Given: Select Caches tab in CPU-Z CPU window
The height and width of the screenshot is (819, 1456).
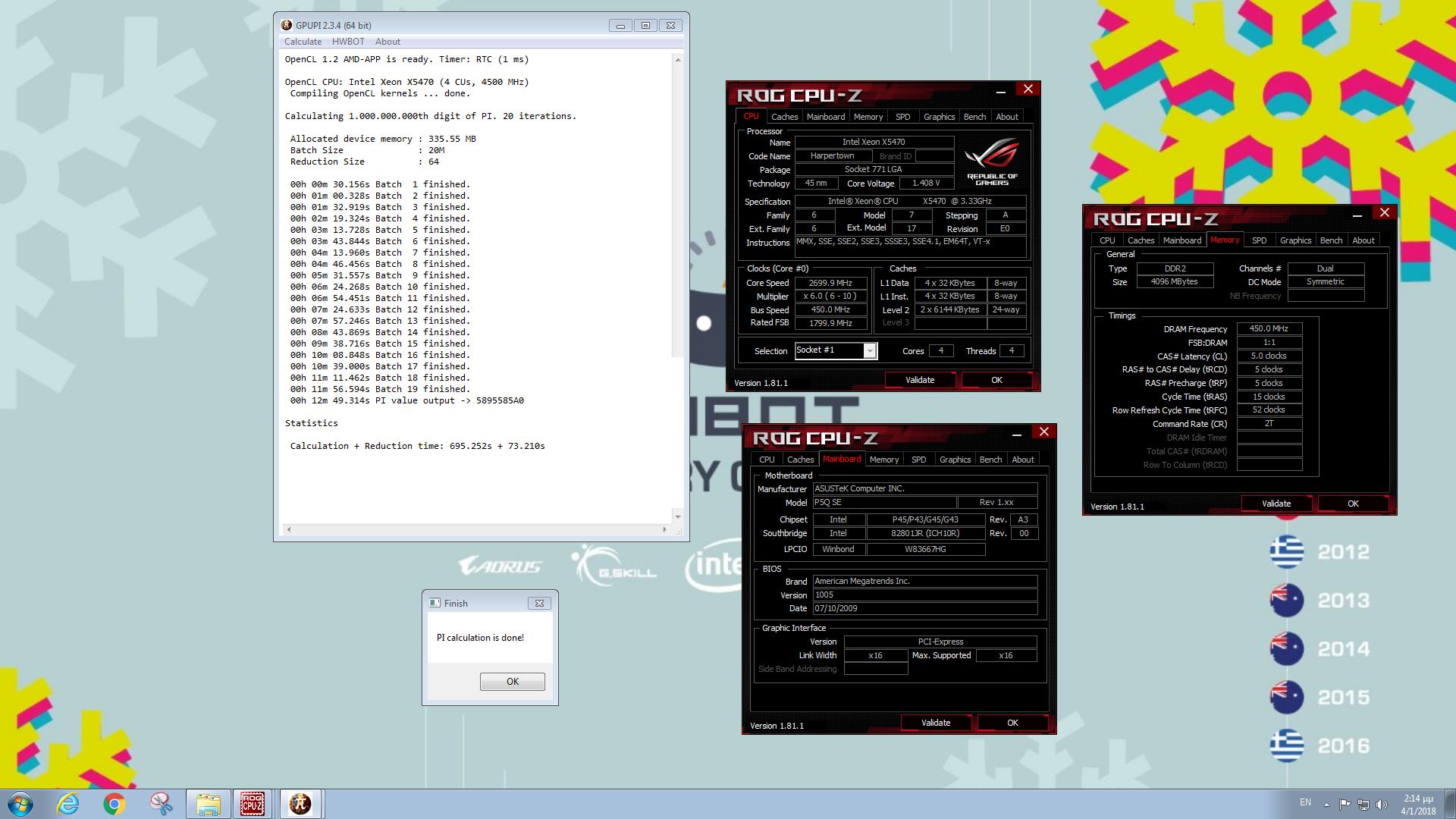Looking at the screenshot, I should click(x=784, y=117).
